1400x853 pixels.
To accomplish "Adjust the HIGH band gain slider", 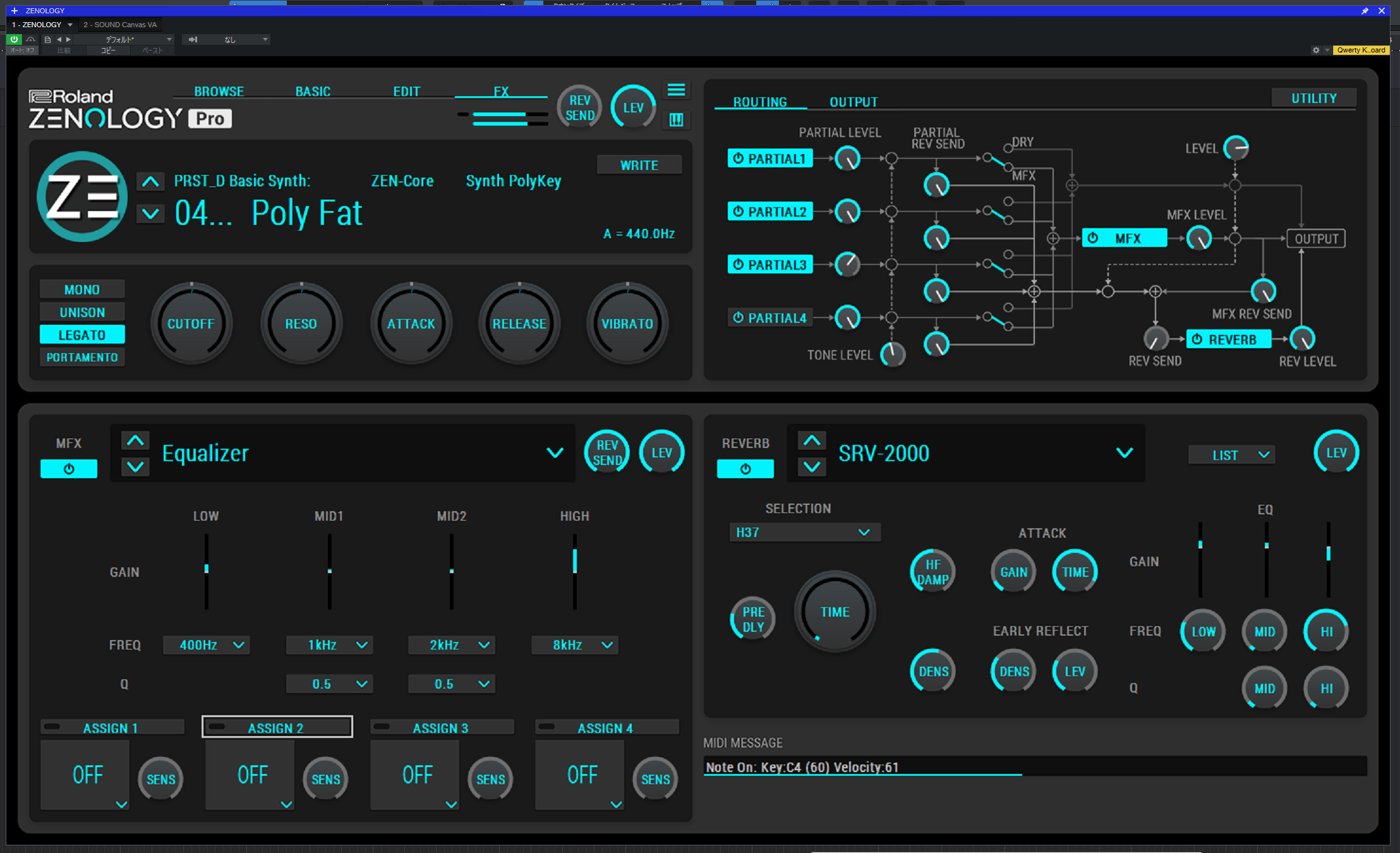I will (x=575, y=561).
